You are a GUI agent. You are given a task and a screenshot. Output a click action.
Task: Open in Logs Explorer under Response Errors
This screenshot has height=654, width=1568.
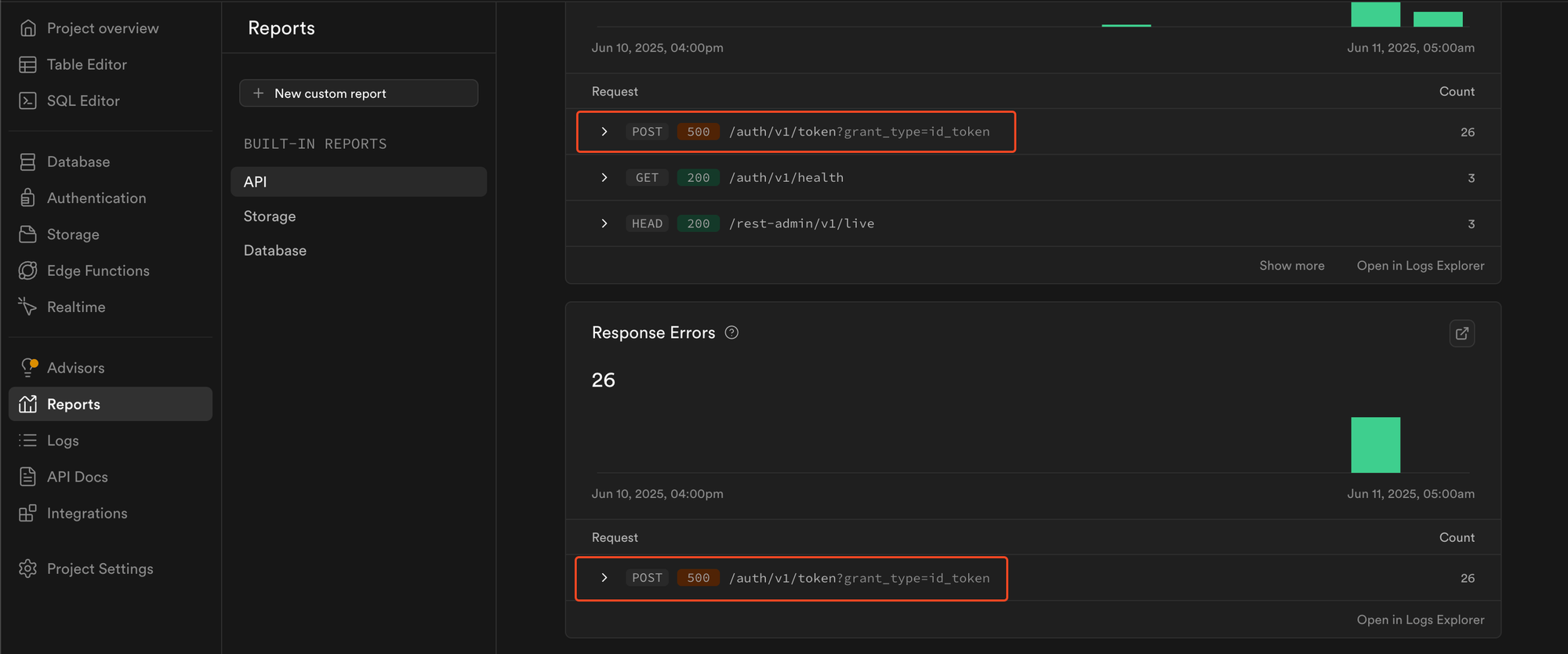pos(1420,619)
